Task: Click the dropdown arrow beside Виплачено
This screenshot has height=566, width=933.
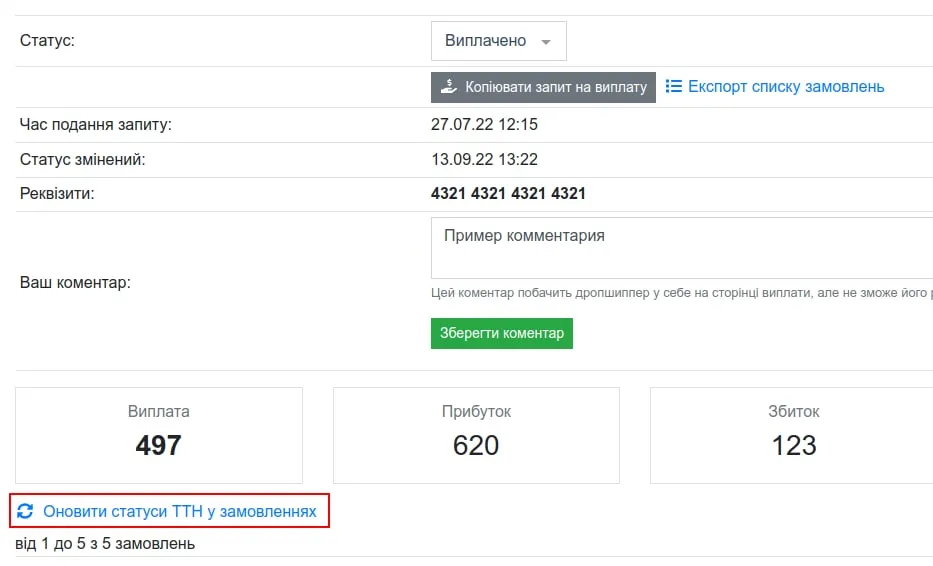Action: pyautogui.click(x=546, y=42)
